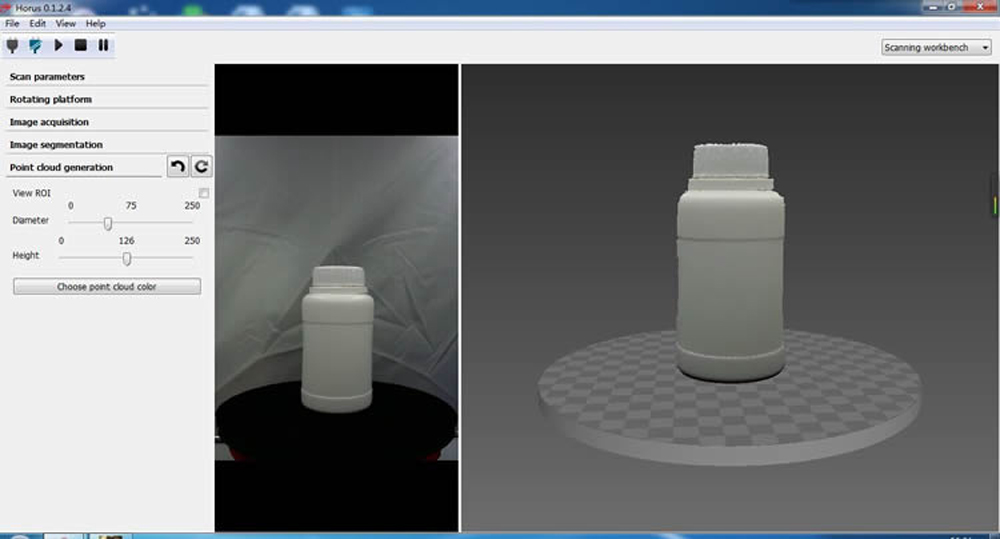Click the undo arrow icon
1000x539 pixels.
tap(177, 166)
